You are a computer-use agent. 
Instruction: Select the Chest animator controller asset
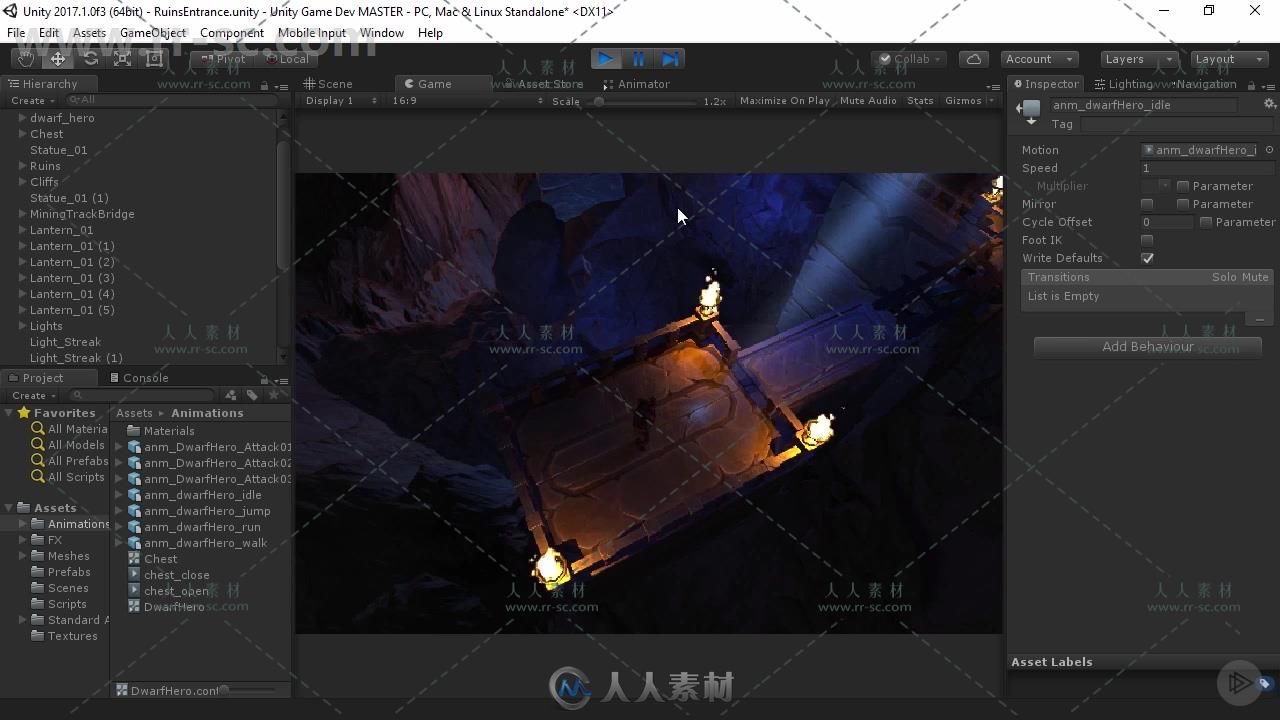pyautogui.click(x=160, y=559)
